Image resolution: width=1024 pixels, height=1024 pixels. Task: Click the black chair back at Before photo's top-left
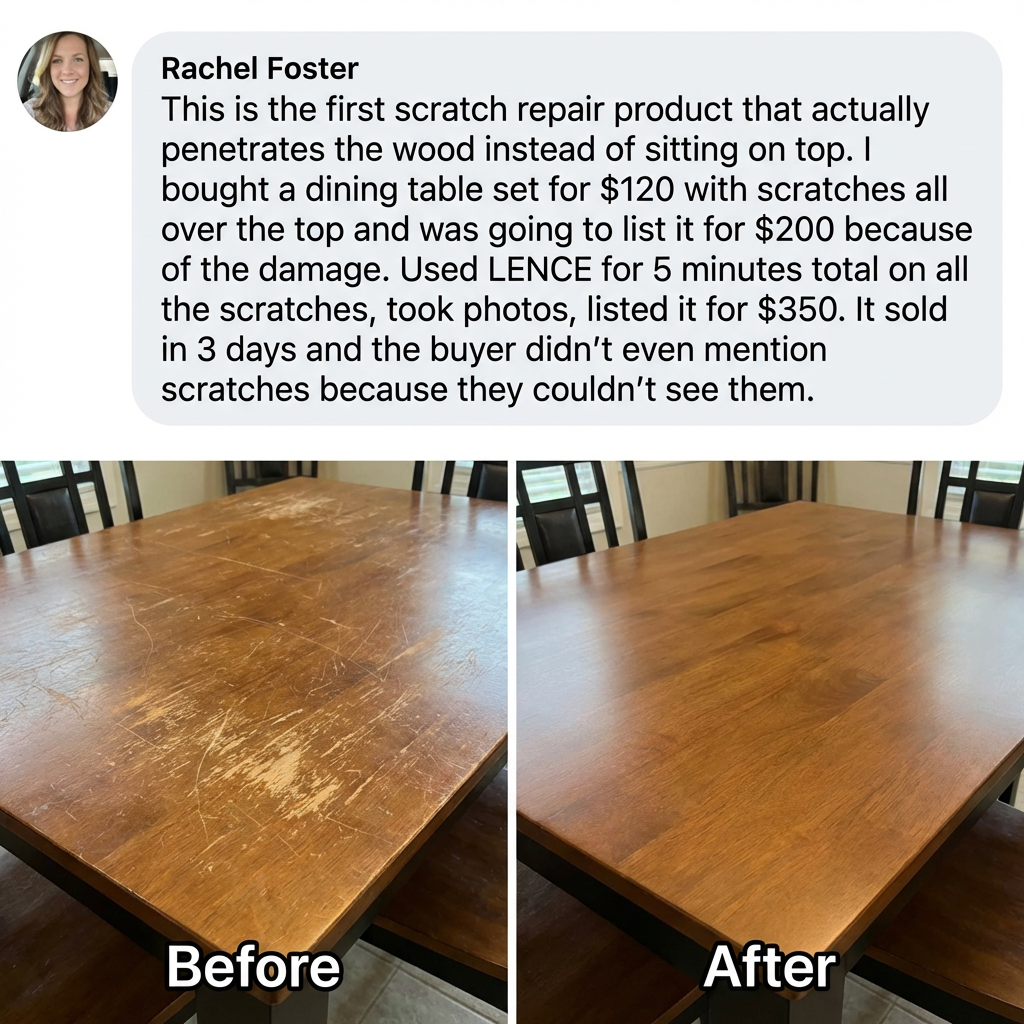point(57,505)
